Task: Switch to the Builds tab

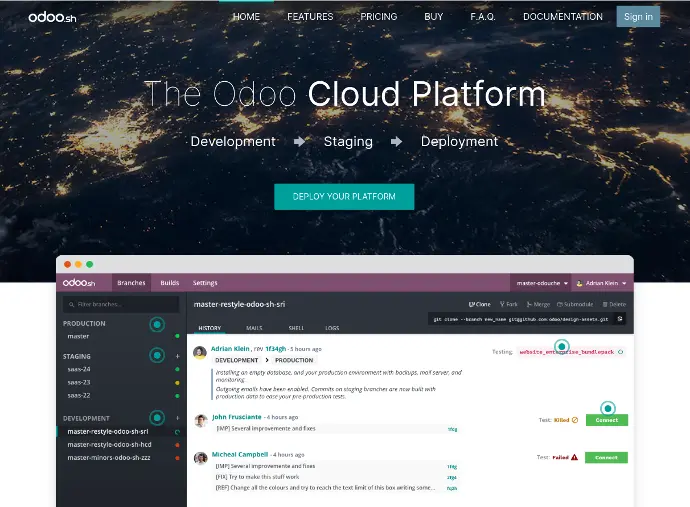Action: (170, 283)
